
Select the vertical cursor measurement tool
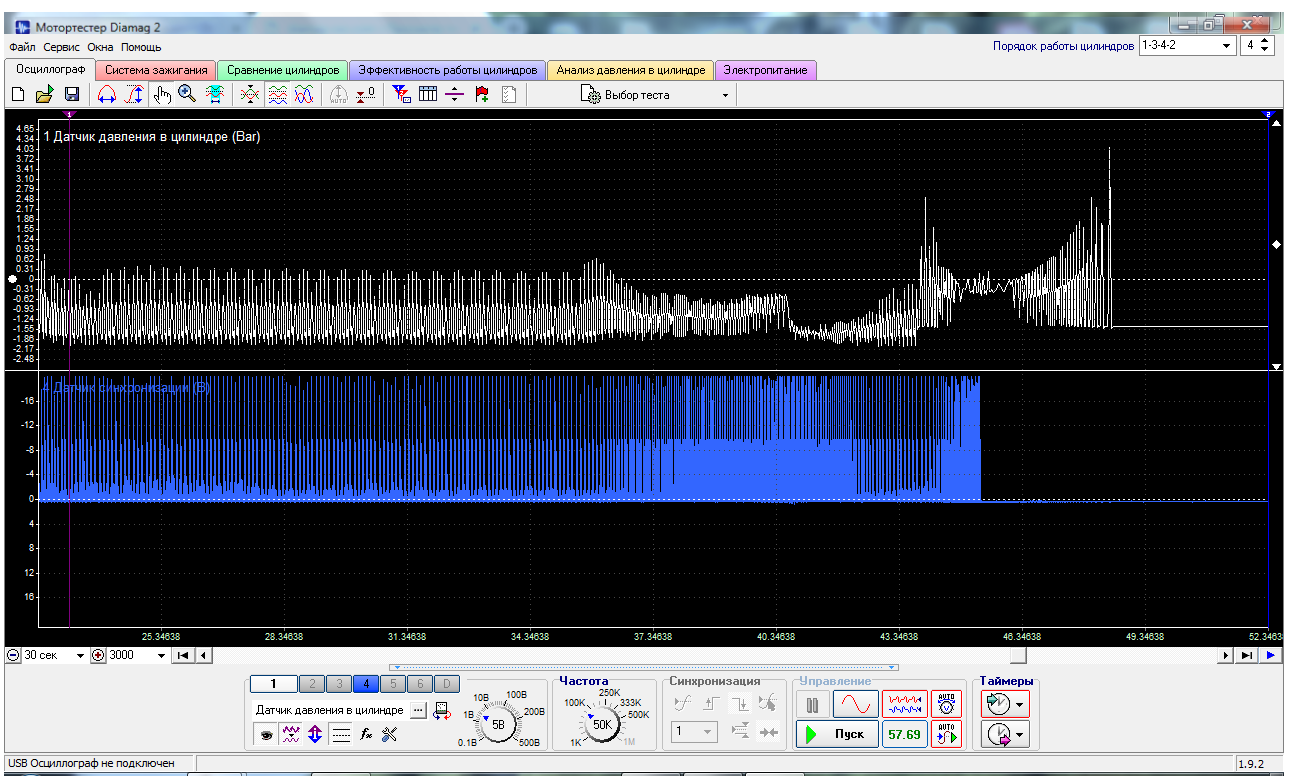(134, 94)
